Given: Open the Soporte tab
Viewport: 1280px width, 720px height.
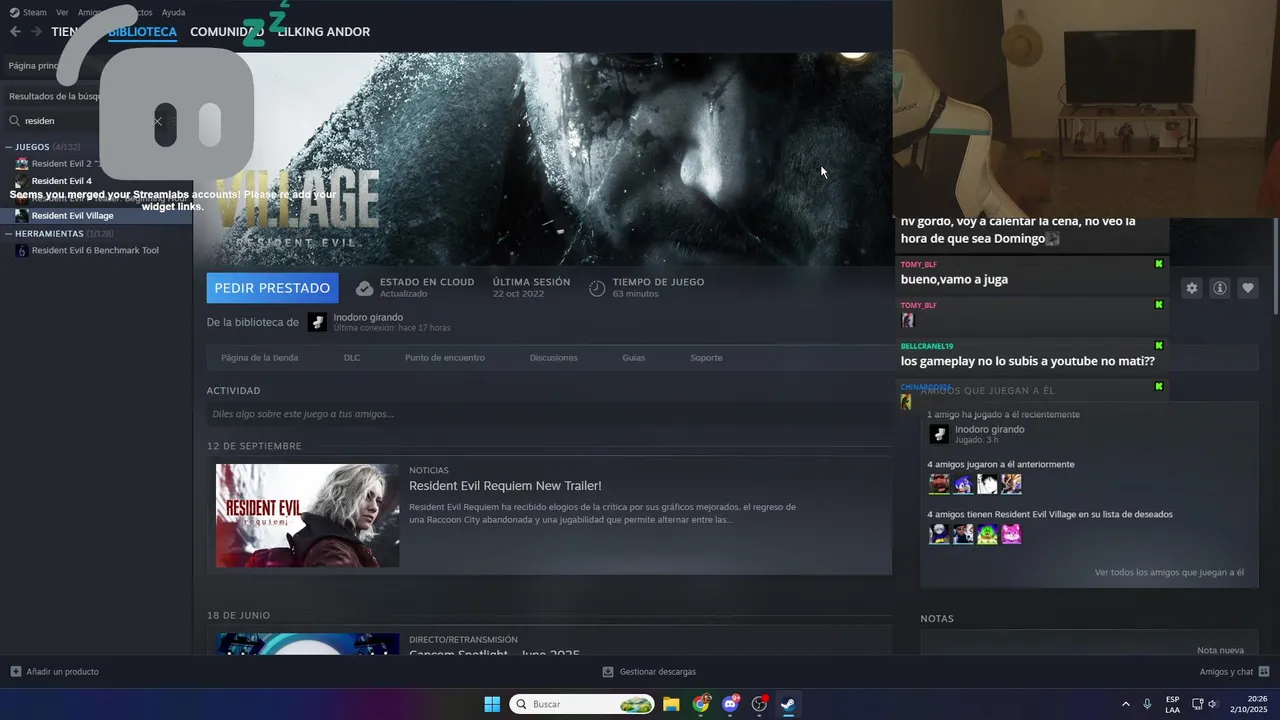Looking at the screenshot, I should click(706, 358).
